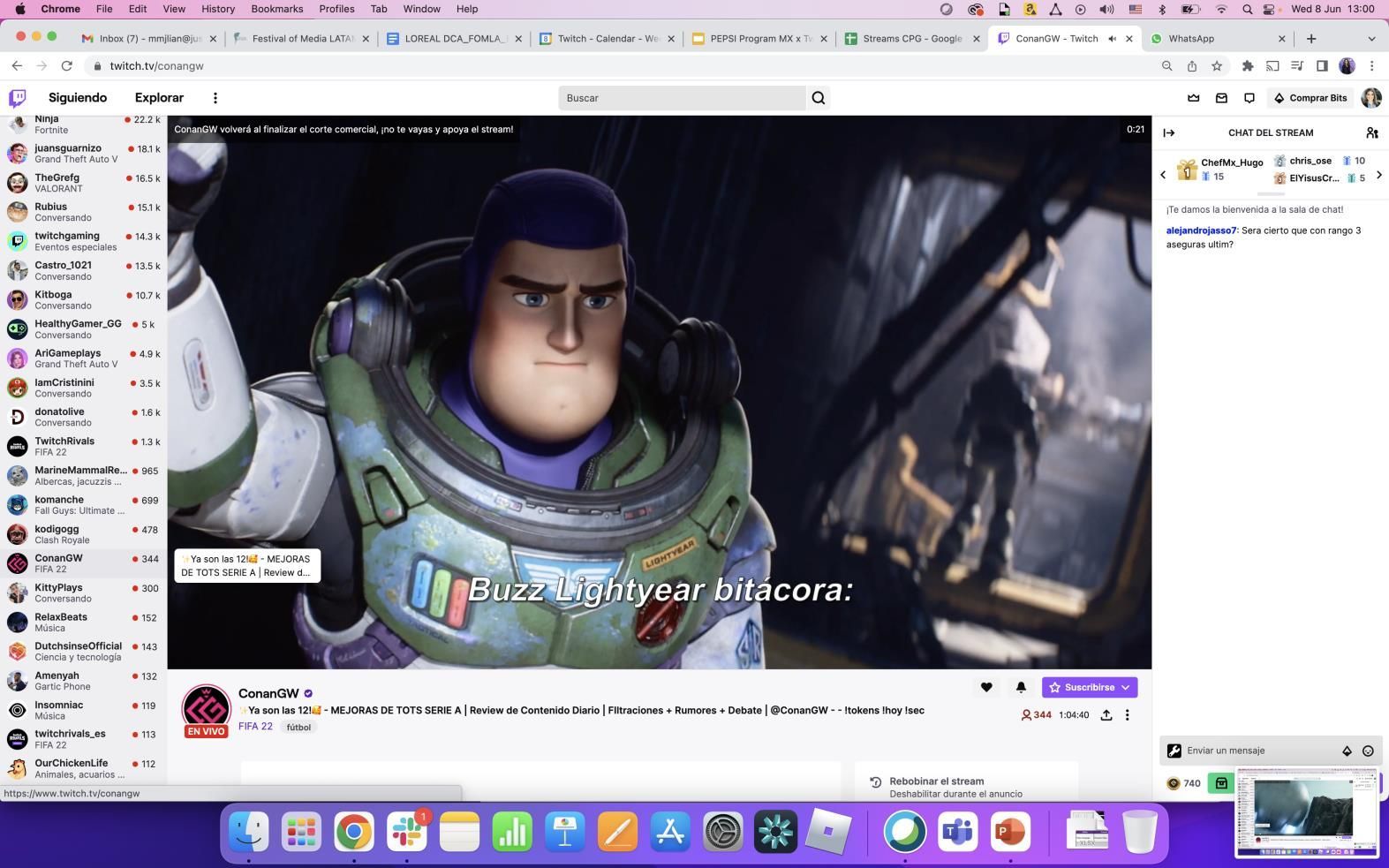Open new Chrome tab with plus
Viewport: 1389px width, 868px height.
point(1311,39)
